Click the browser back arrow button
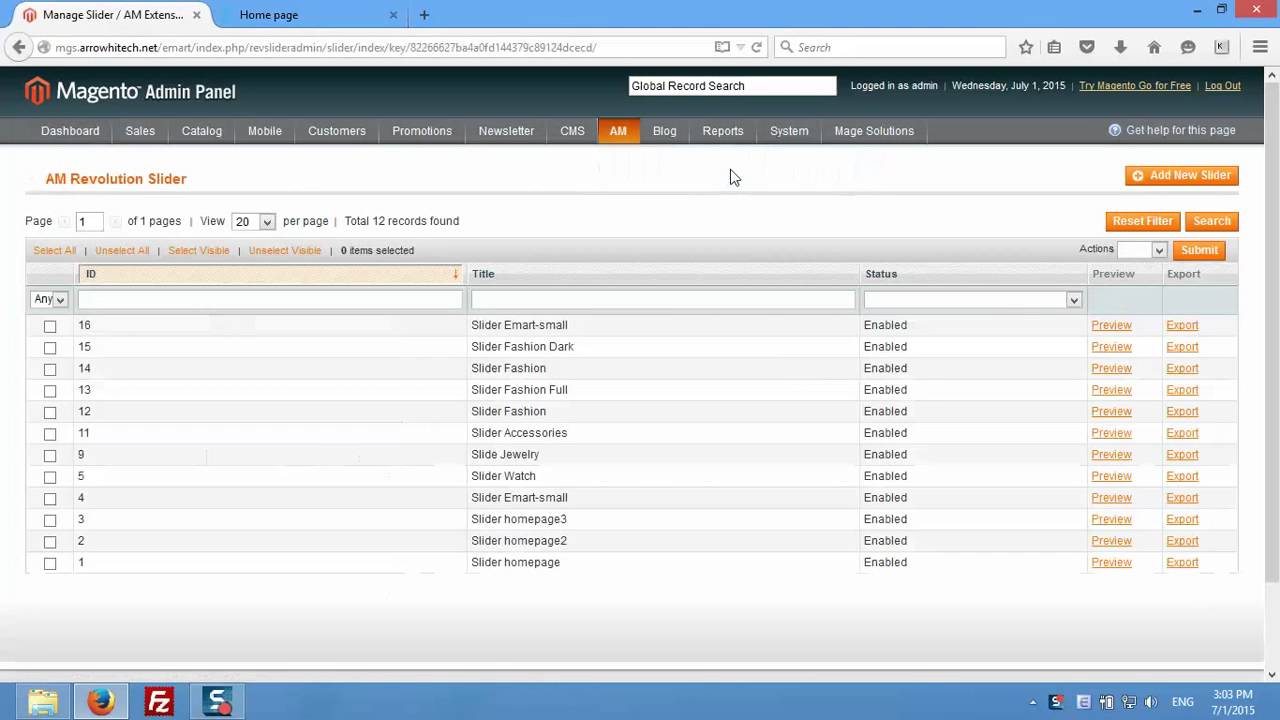Screen dimensions: 1280x720 click(18, 47)
